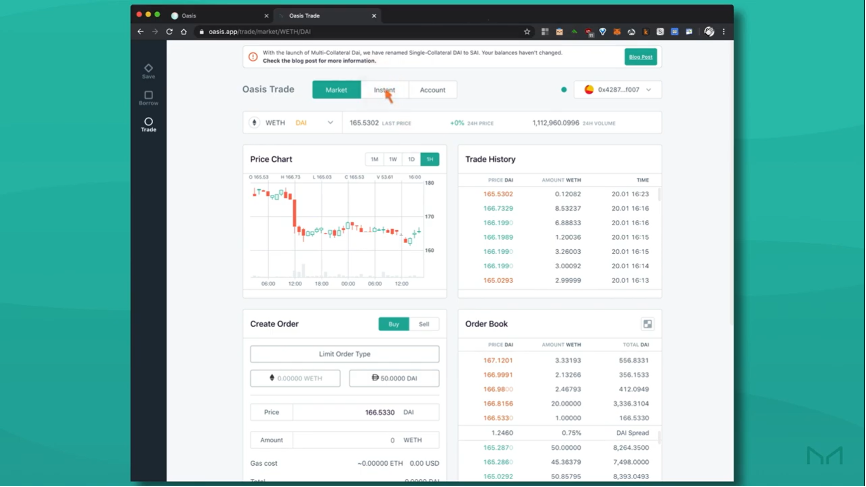Open the red badged browser extension
The image size is (866, 487).
[589, 32]
